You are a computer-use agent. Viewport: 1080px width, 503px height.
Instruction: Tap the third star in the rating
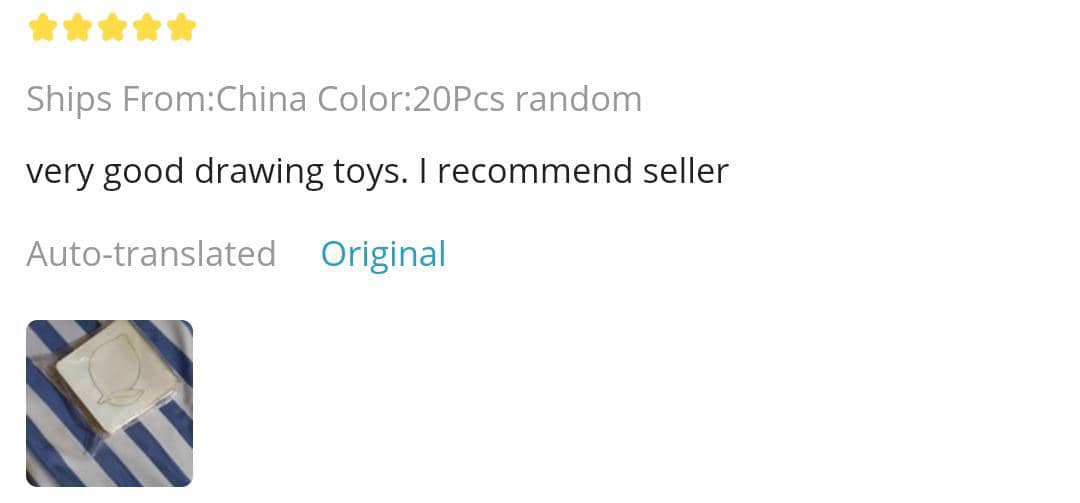112,28
